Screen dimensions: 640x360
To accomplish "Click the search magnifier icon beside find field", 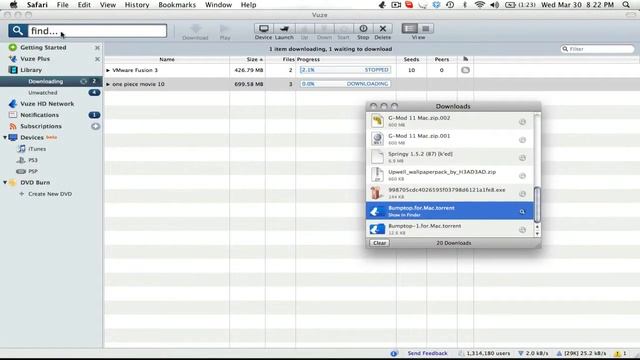I will pos(18,31).
